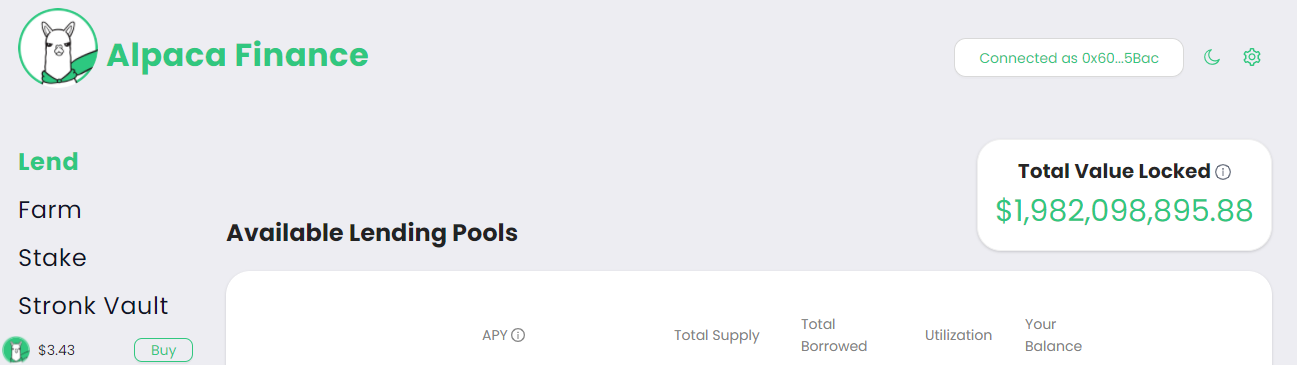Go to the Farm page
This screenshot has height=365, width=1297.
click(x=50, y=210)
